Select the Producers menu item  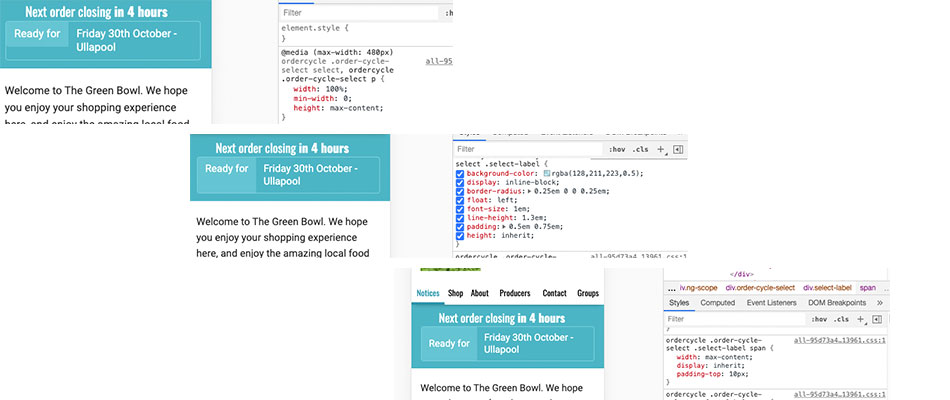click(514, 293)
